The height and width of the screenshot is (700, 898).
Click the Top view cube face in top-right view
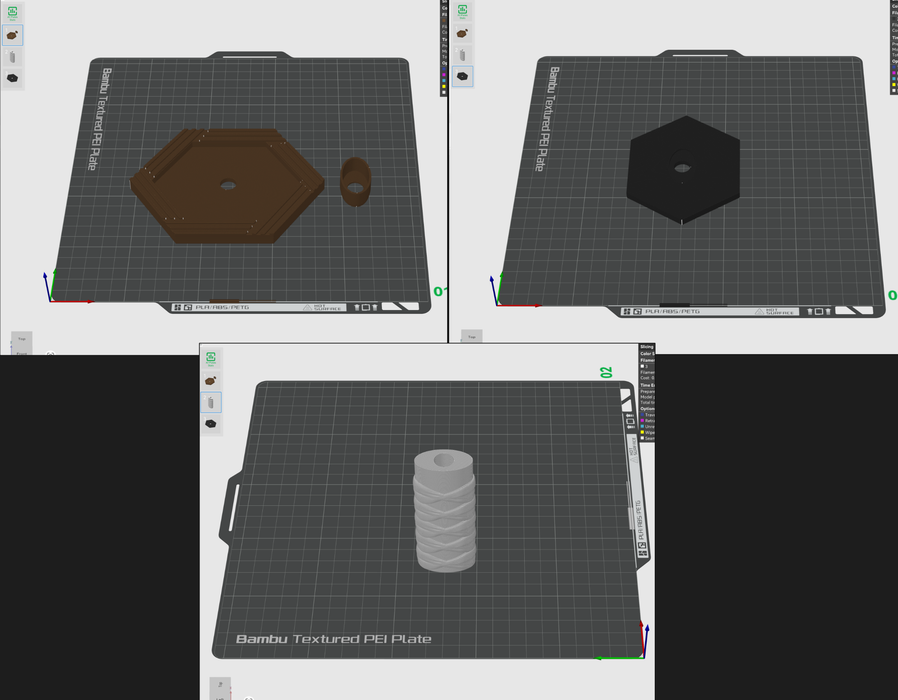471,338
